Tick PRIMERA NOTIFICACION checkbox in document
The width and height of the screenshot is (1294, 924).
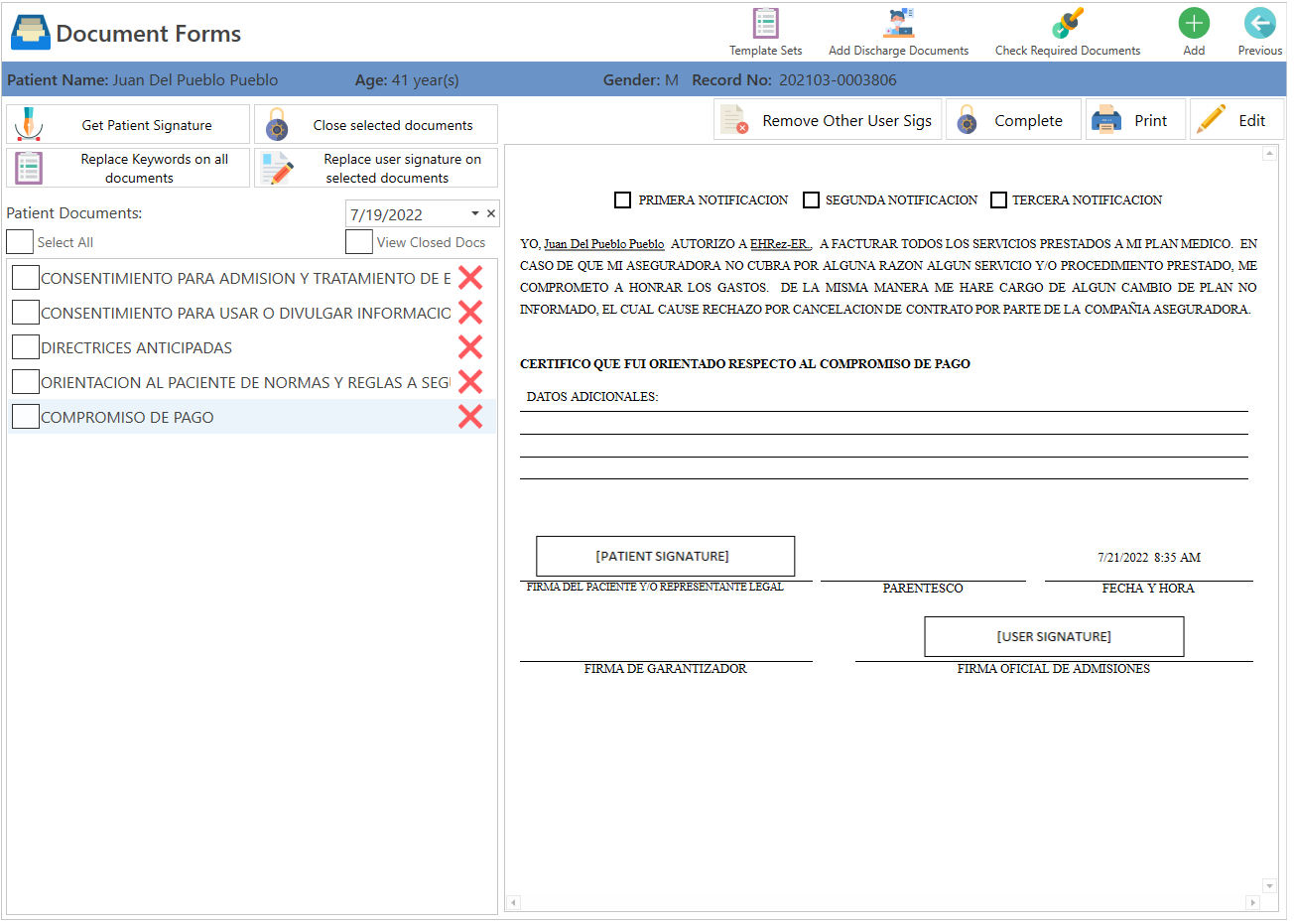coord(622,199)
